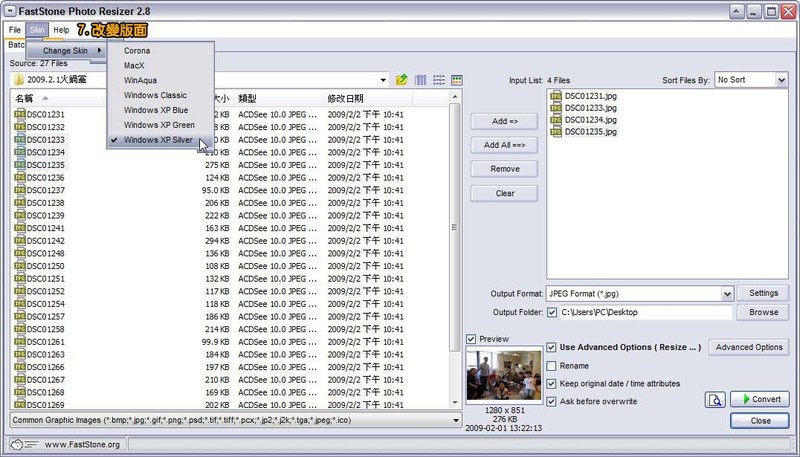The image size is (800, 457).
Task: Select DSC01248 in source list
Action: coord(45,253)
